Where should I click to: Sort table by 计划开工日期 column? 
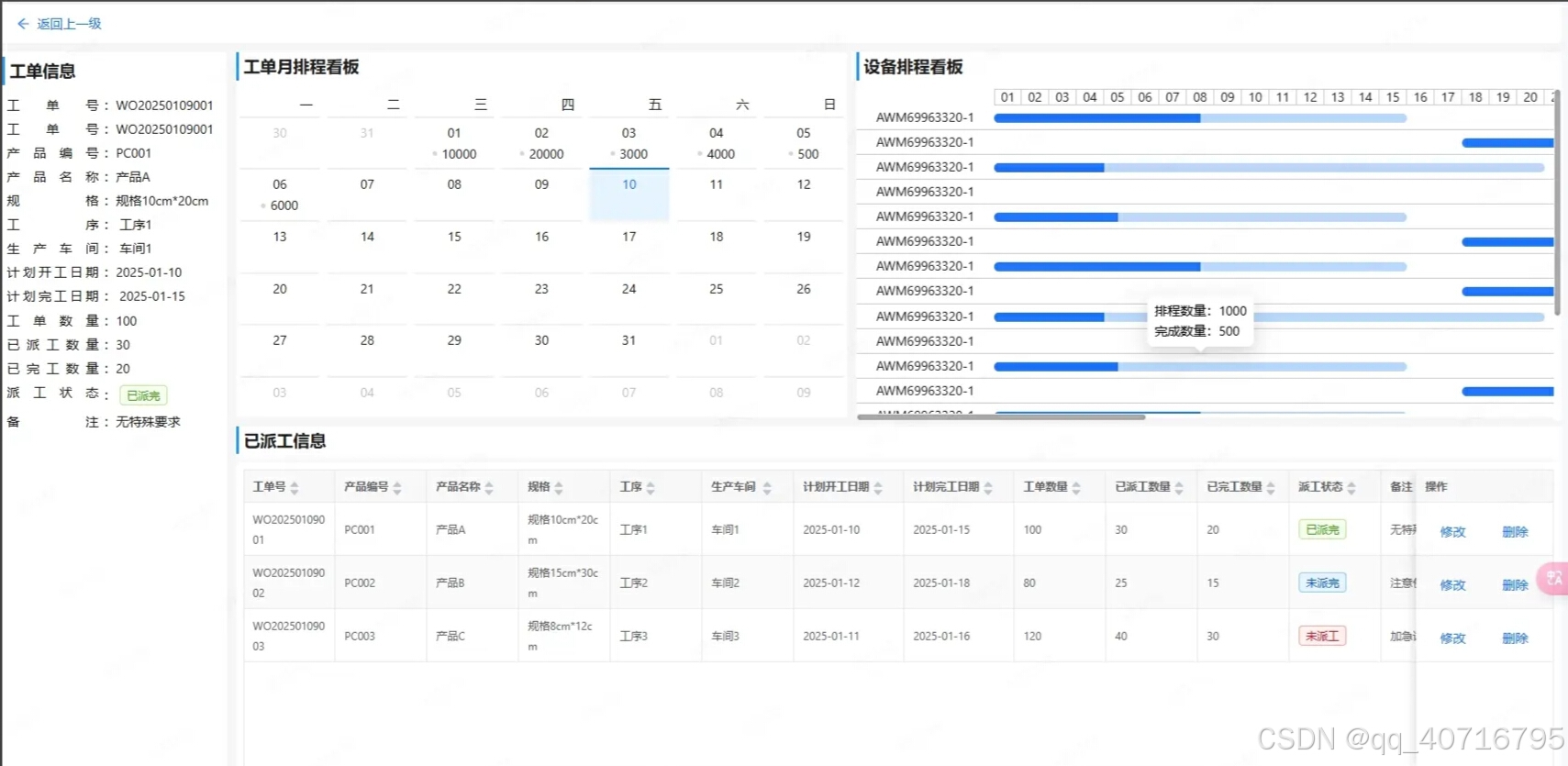tap(878, 488)
